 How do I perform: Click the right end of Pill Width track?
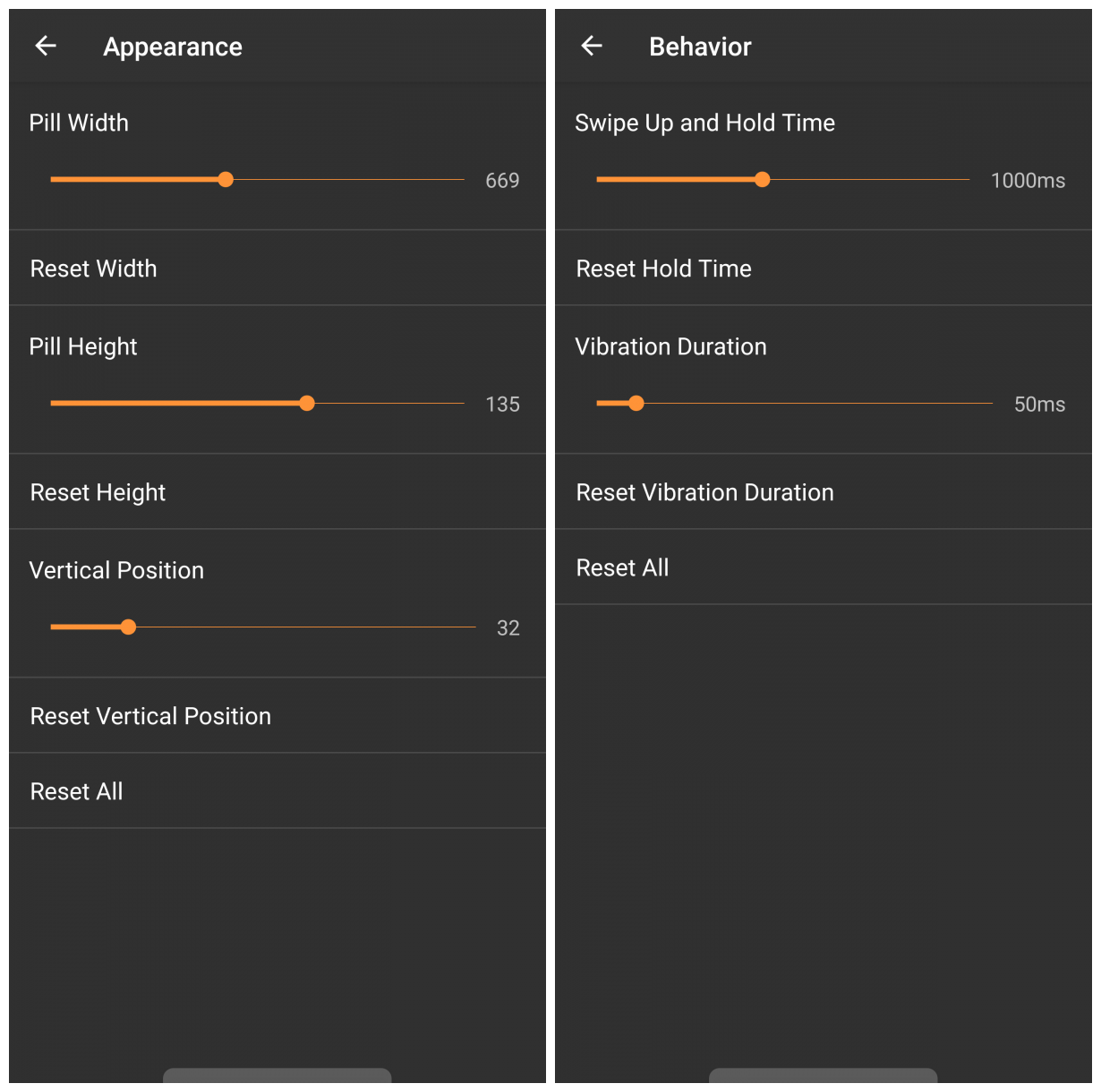point(462,180)
